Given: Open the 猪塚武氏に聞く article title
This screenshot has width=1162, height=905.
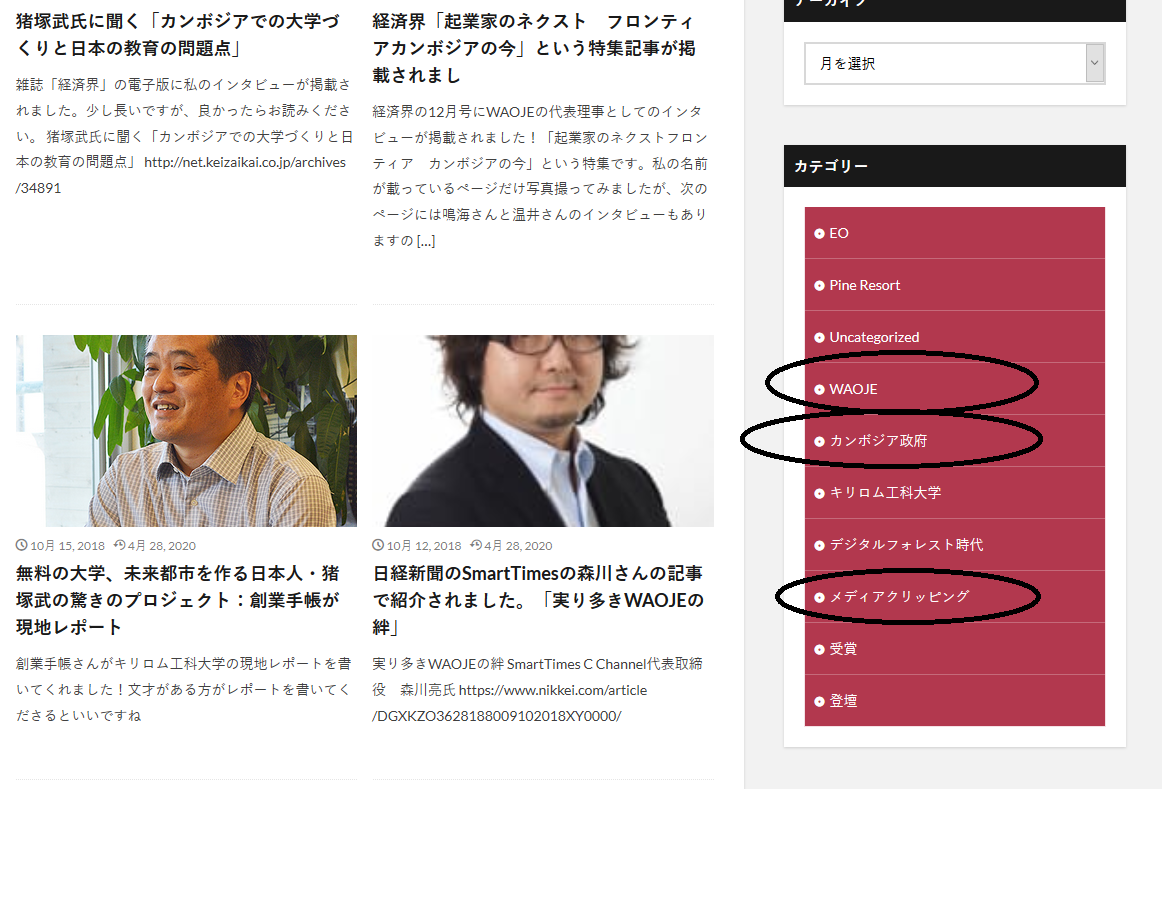Looking at the screenshot, I should pyautogui.click(x=178, y=34).
